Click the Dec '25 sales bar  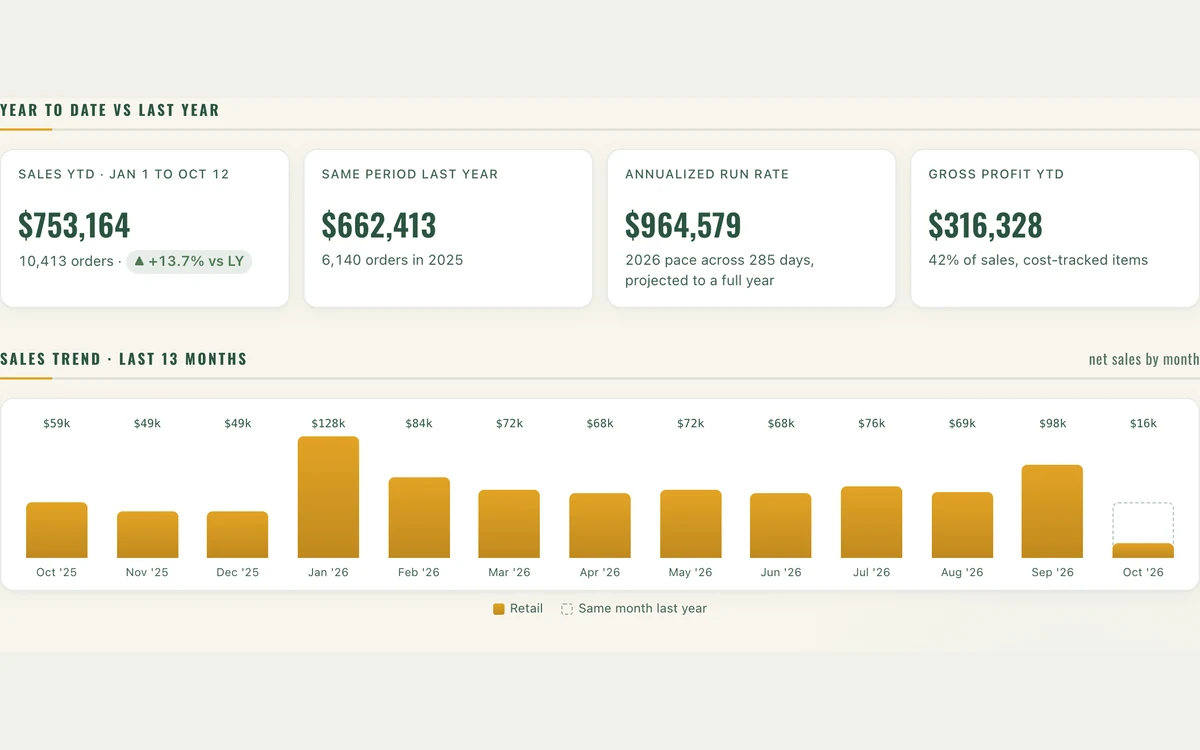click(238, 535)
